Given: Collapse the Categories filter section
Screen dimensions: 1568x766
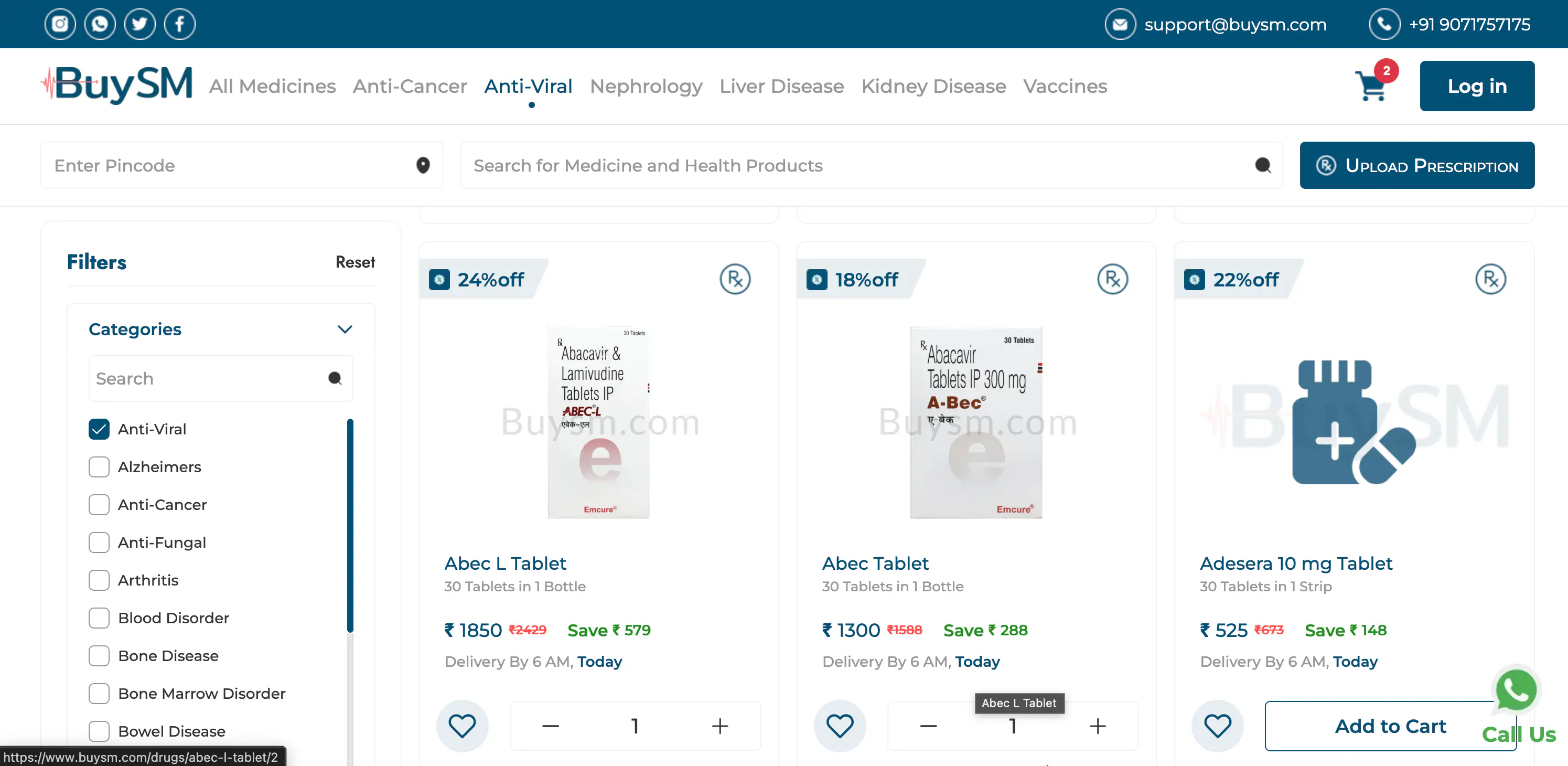Looking at the screenshot, I should [x=345, y=329].
